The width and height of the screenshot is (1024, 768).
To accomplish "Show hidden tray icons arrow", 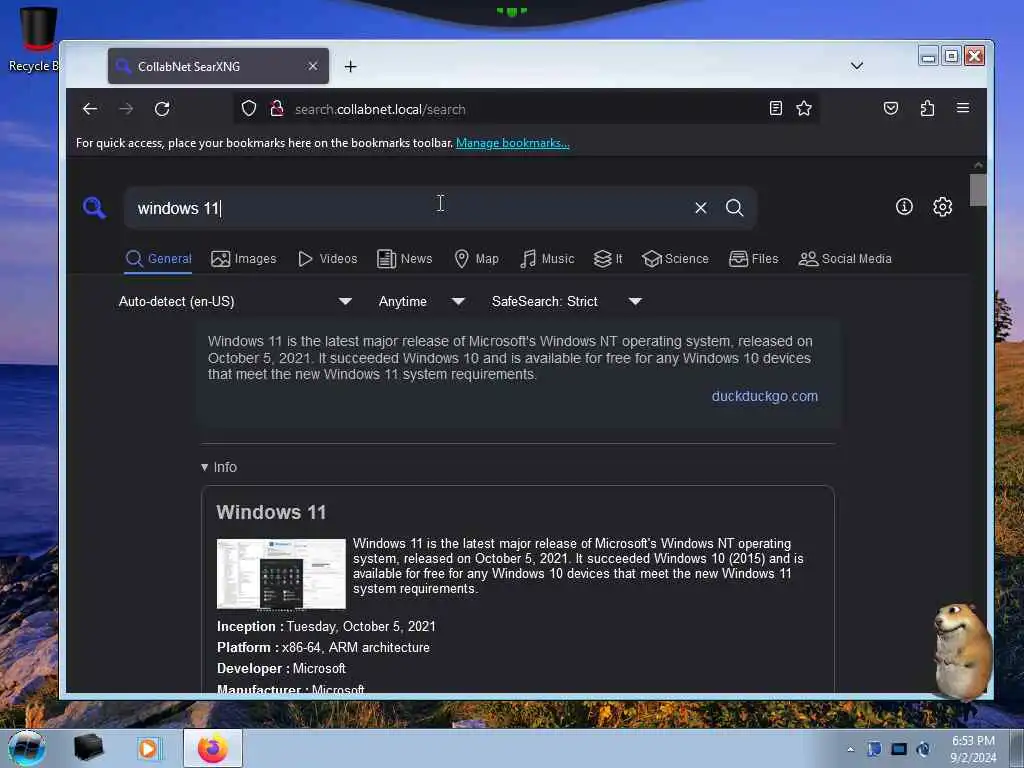I will pyautogui.click(x=850, y=750).
